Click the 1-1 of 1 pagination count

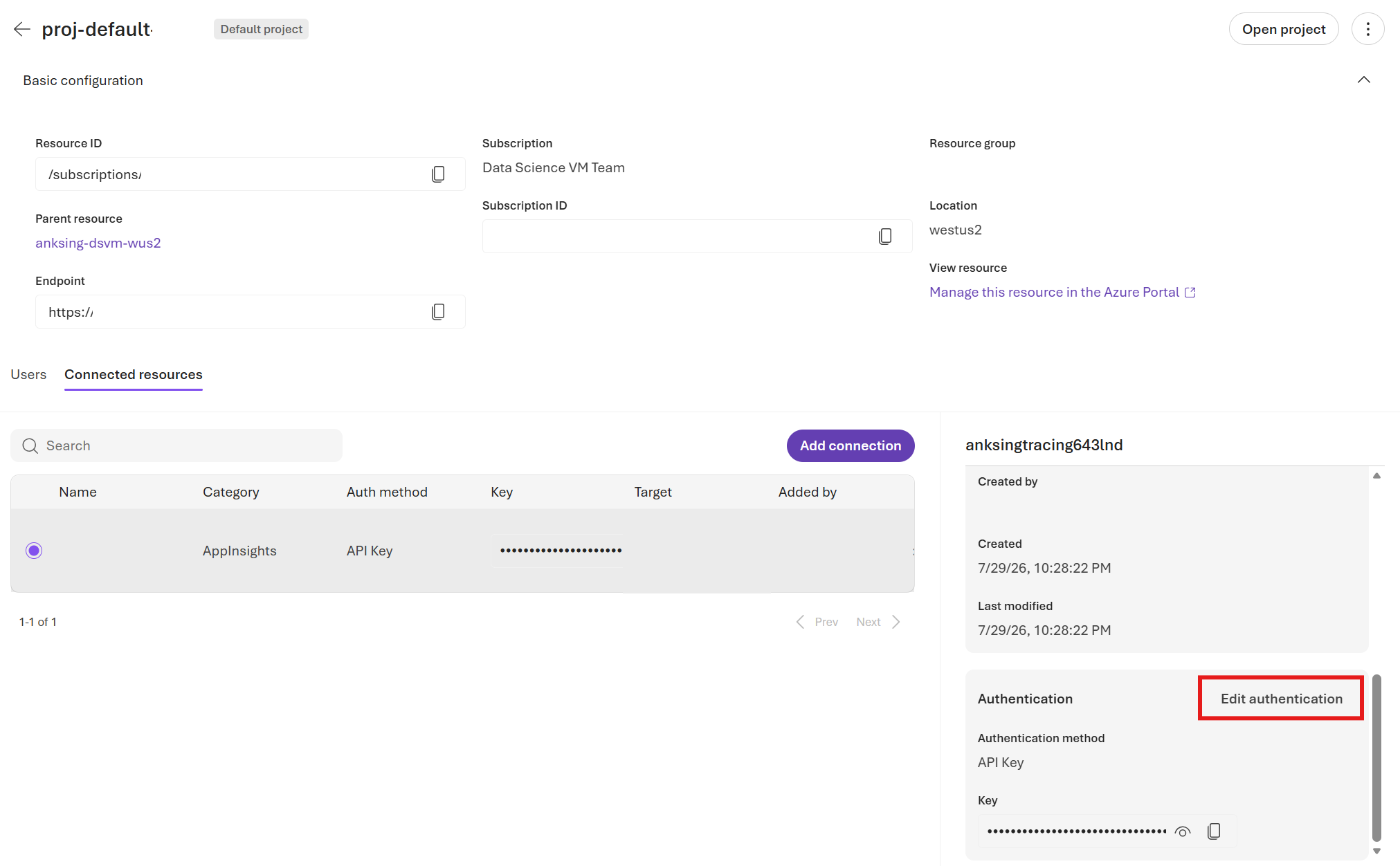(x=38, y=622)
